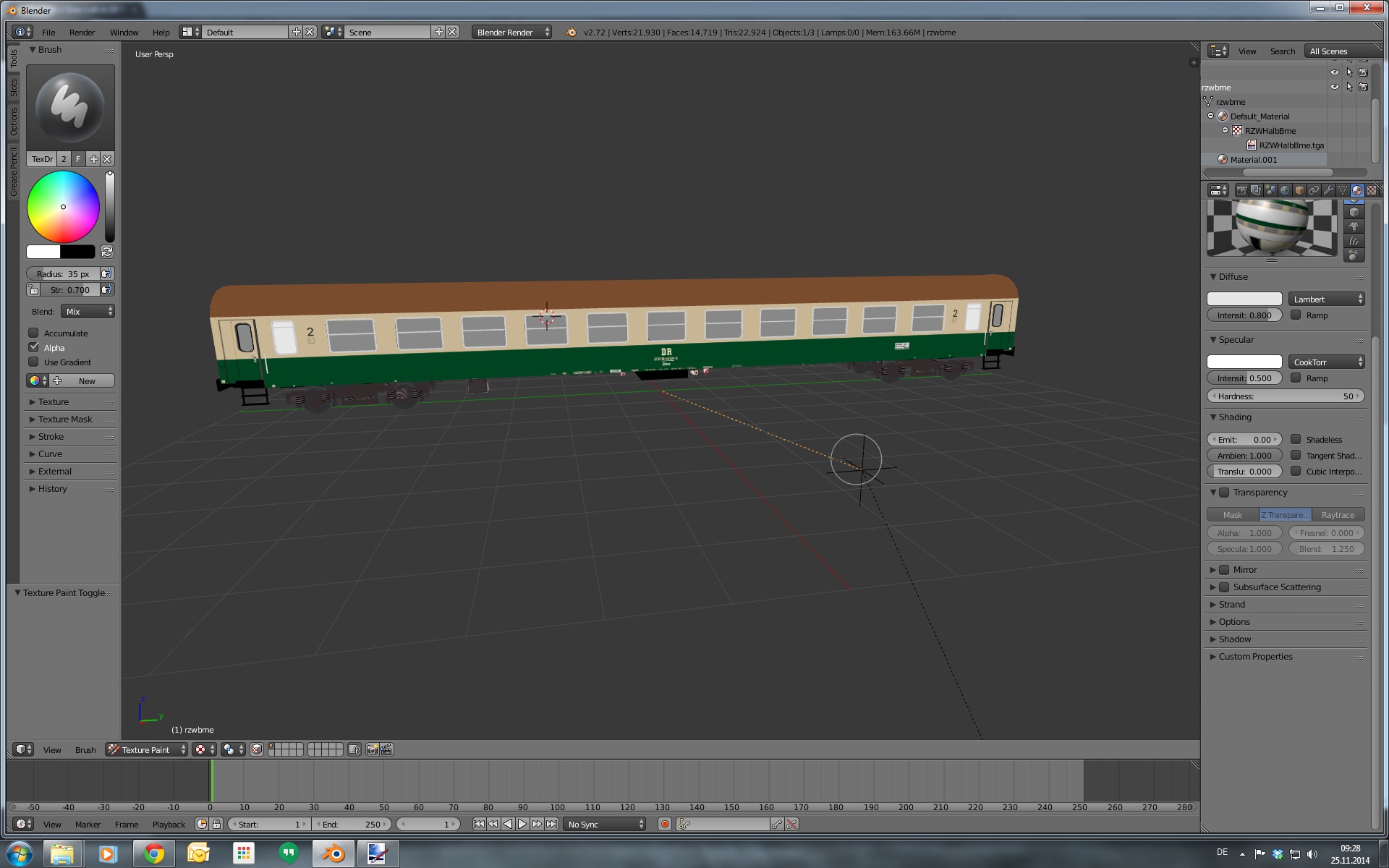Click the swap brush colors icon
The height and width of the screenshot is (868, 1389).
[x=107, y=252]
